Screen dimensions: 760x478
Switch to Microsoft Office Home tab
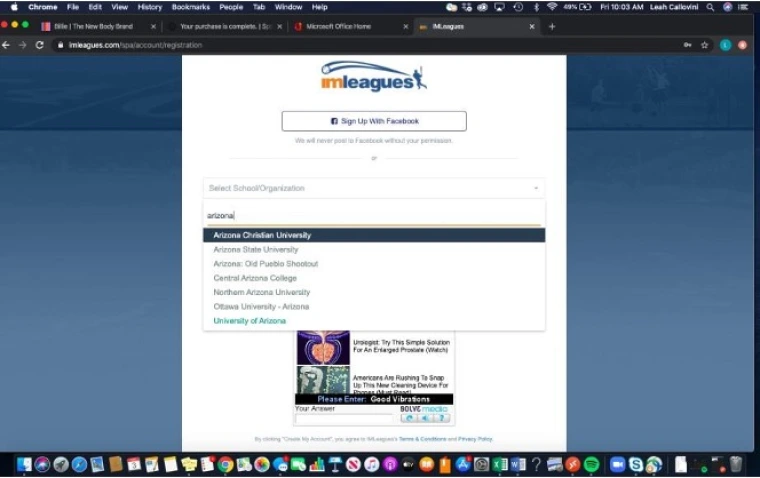tap(350, 27)
